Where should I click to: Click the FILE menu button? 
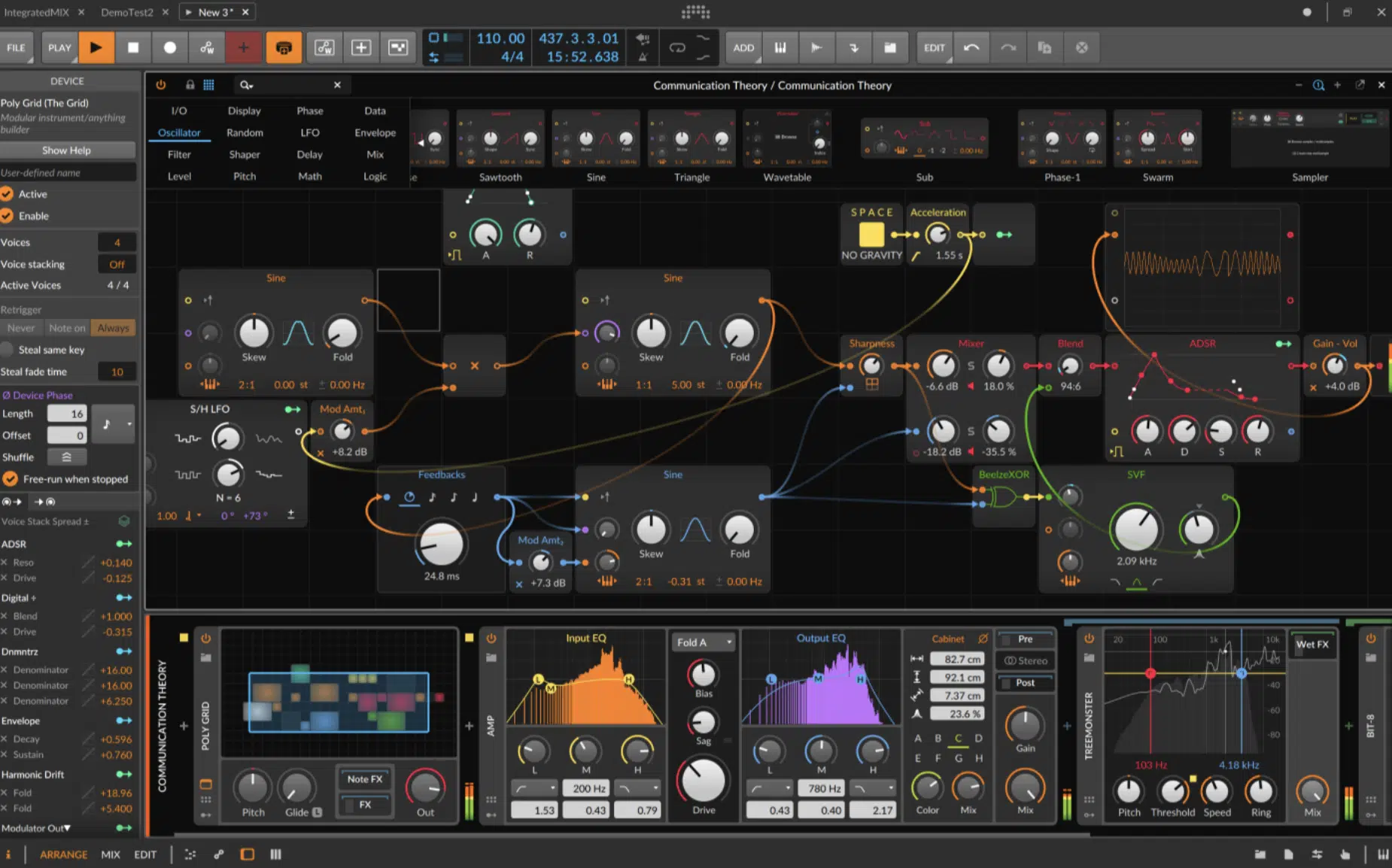16,47
